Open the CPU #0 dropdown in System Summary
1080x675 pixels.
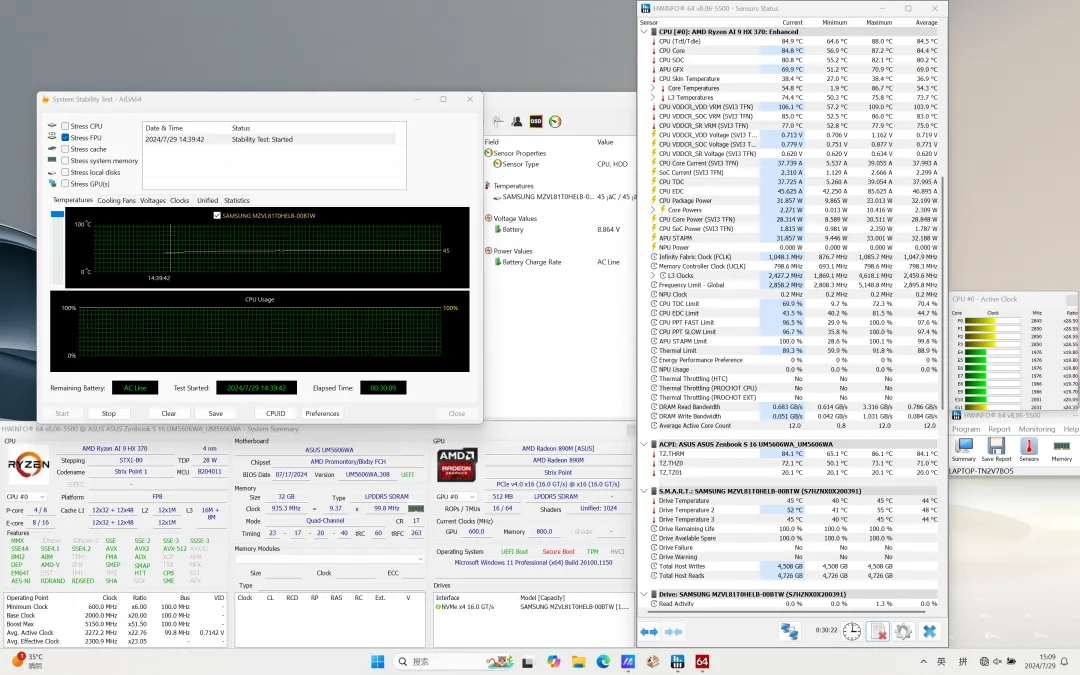tap(25, 497)
